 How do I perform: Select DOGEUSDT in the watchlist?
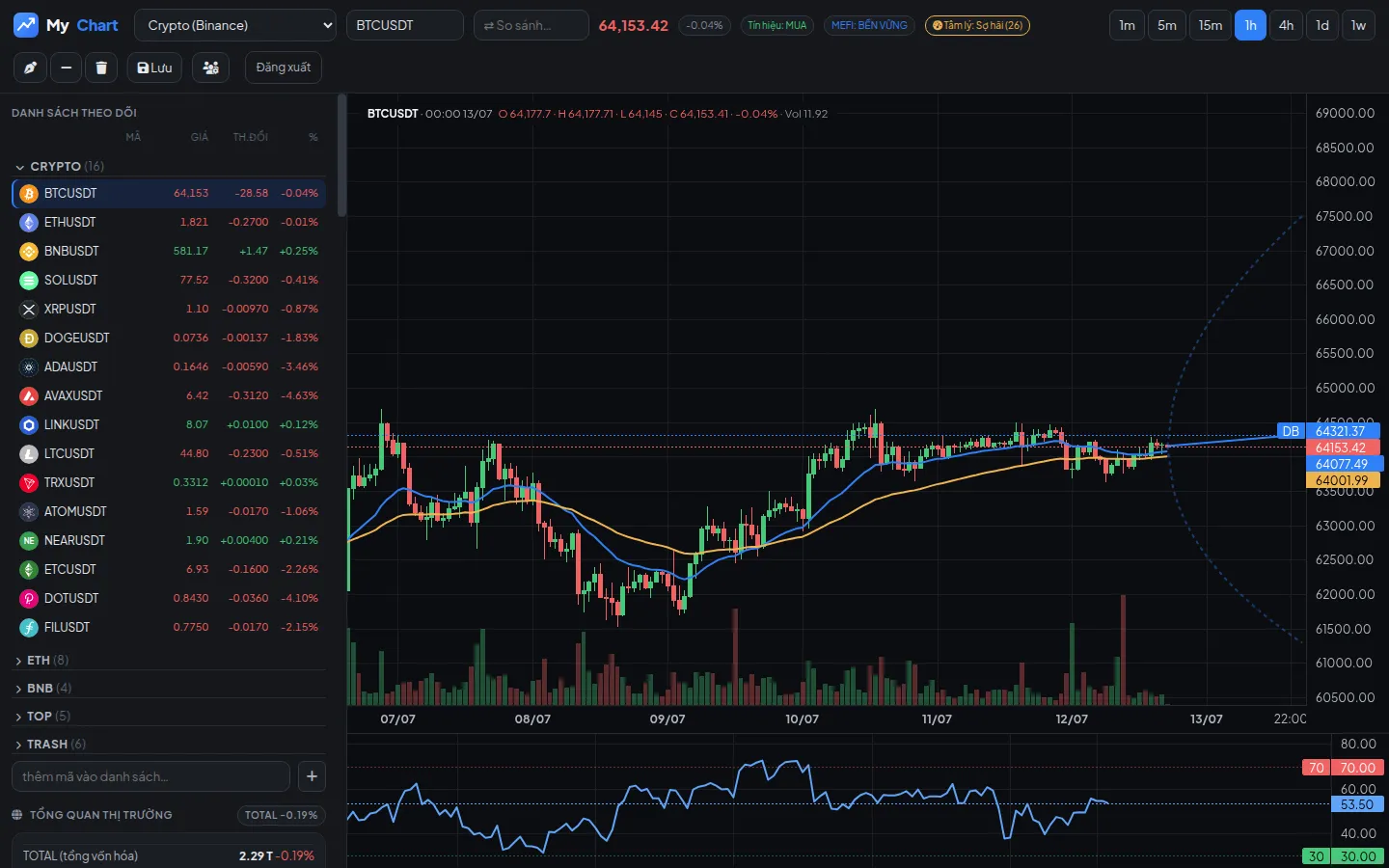point(169,338)
